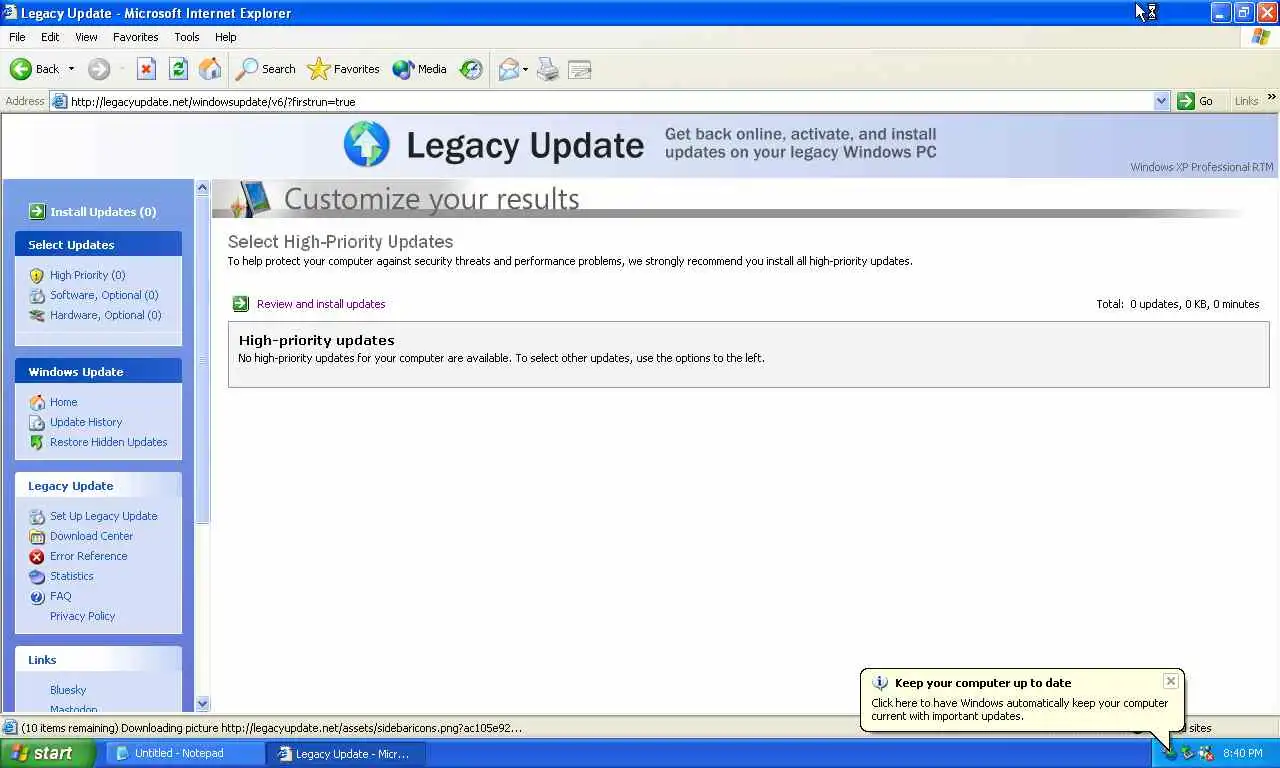Screen dimensions: 1280x768
Task: Click the address bar URL field
Action: 610,101
